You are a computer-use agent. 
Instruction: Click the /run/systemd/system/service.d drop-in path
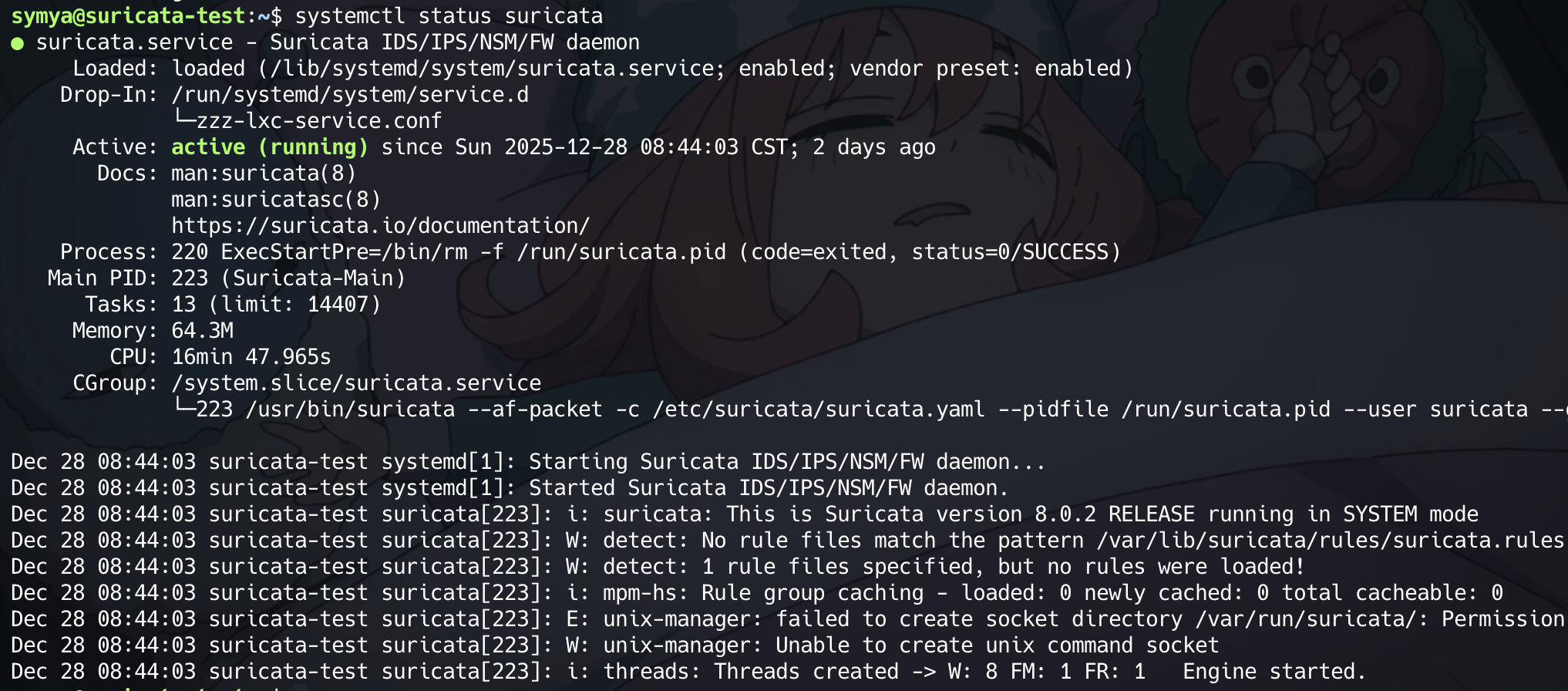pyautogui.click(x=350, y=95)
